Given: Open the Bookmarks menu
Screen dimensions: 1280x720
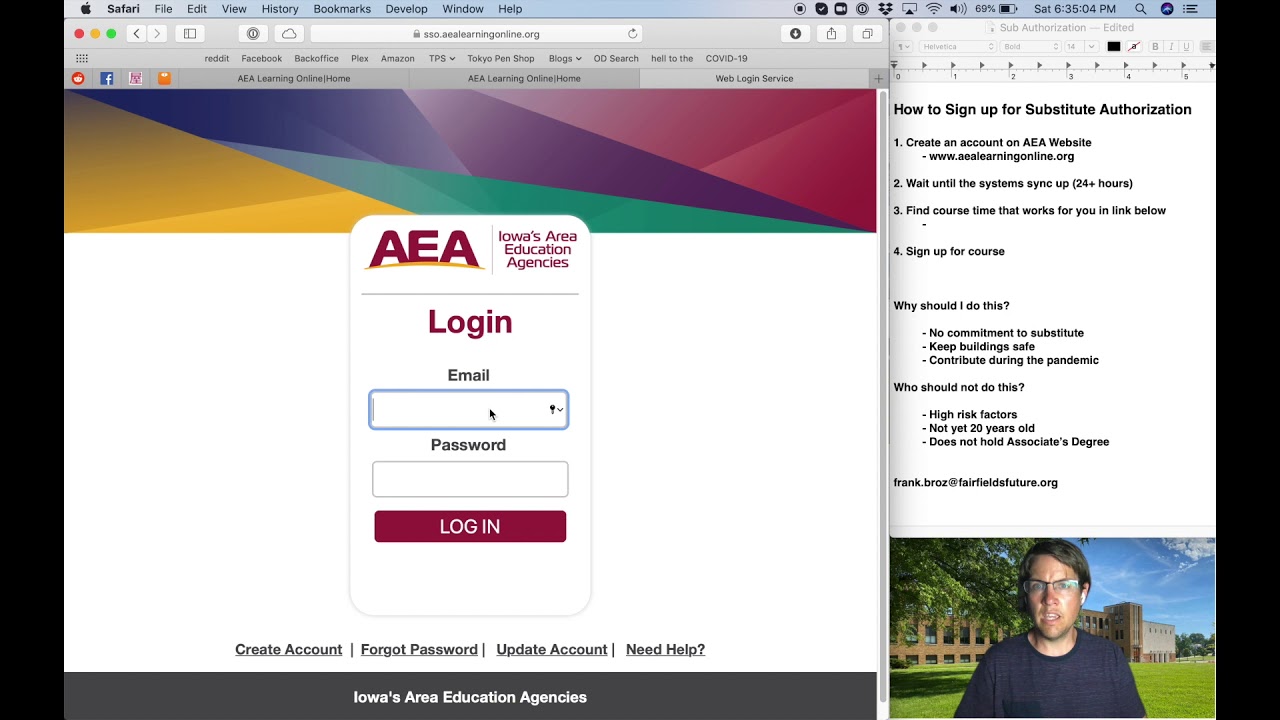Looking at the screenshot, I should click(342, 9).
